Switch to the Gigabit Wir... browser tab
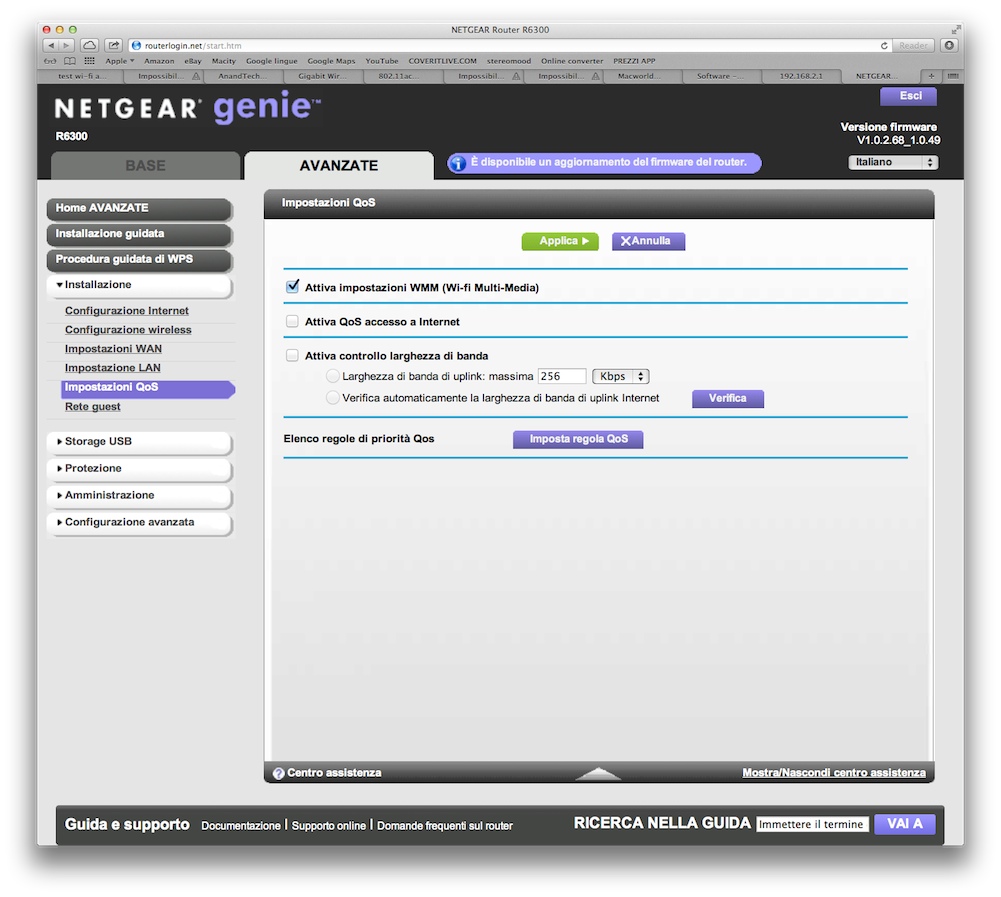The height and width of the screenshot is (897, 1001). pyautogui.click(x=322, y=76)
